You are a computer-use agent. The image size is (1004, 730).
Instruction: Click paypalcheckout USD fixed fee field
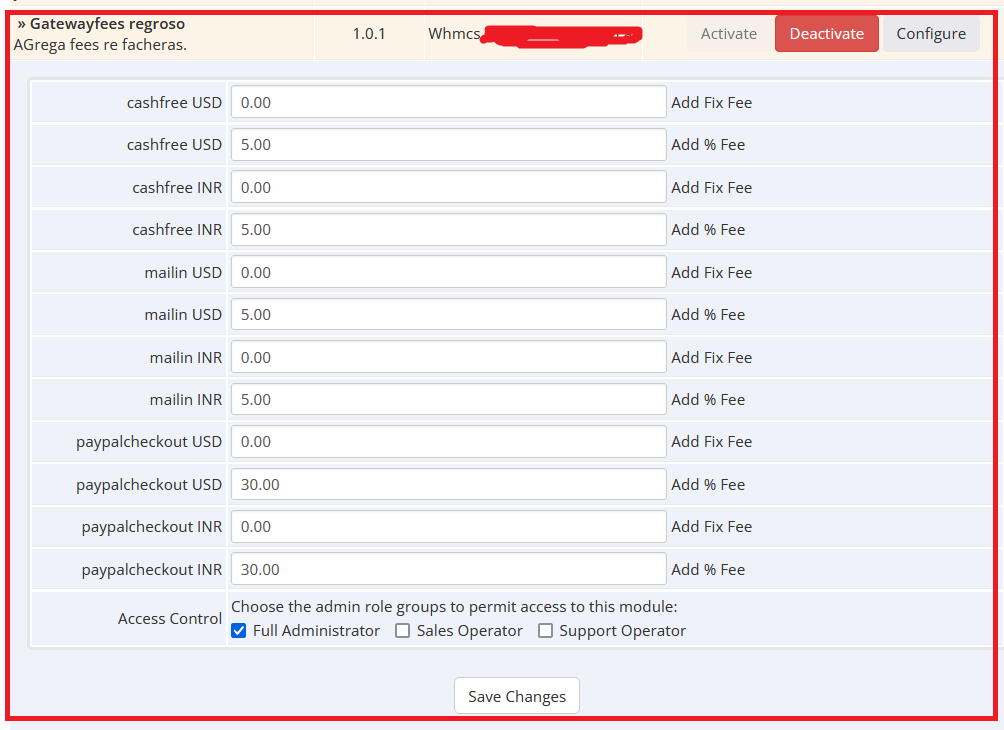(448, 442)
